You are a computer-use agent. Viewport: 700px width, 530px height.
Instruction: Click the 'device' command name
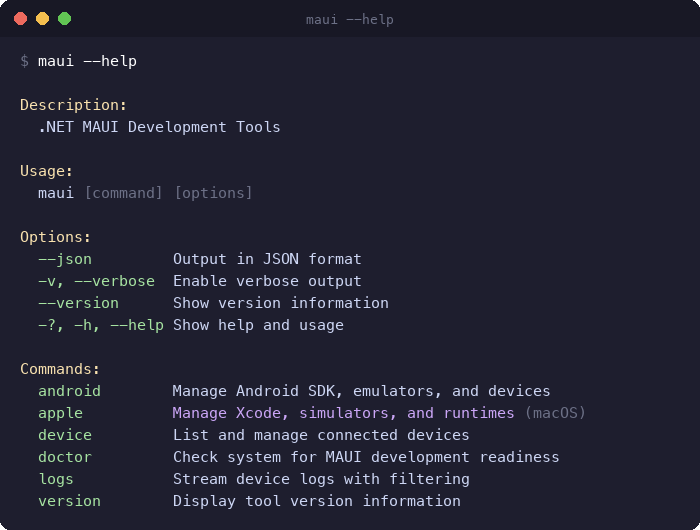click(65, 435)
